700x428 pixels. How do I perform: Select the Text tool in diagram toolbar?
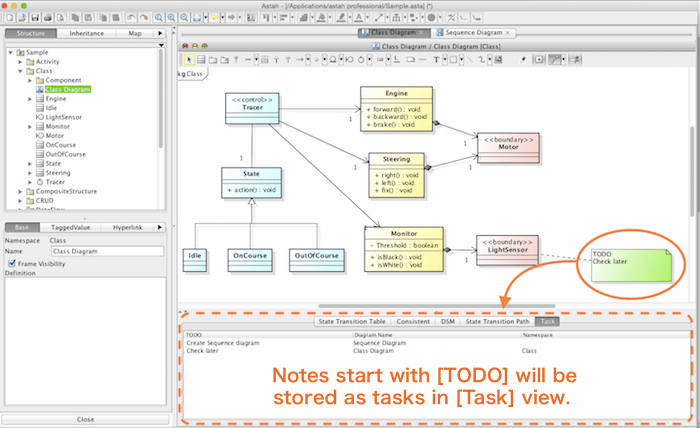tap(436, 59)
